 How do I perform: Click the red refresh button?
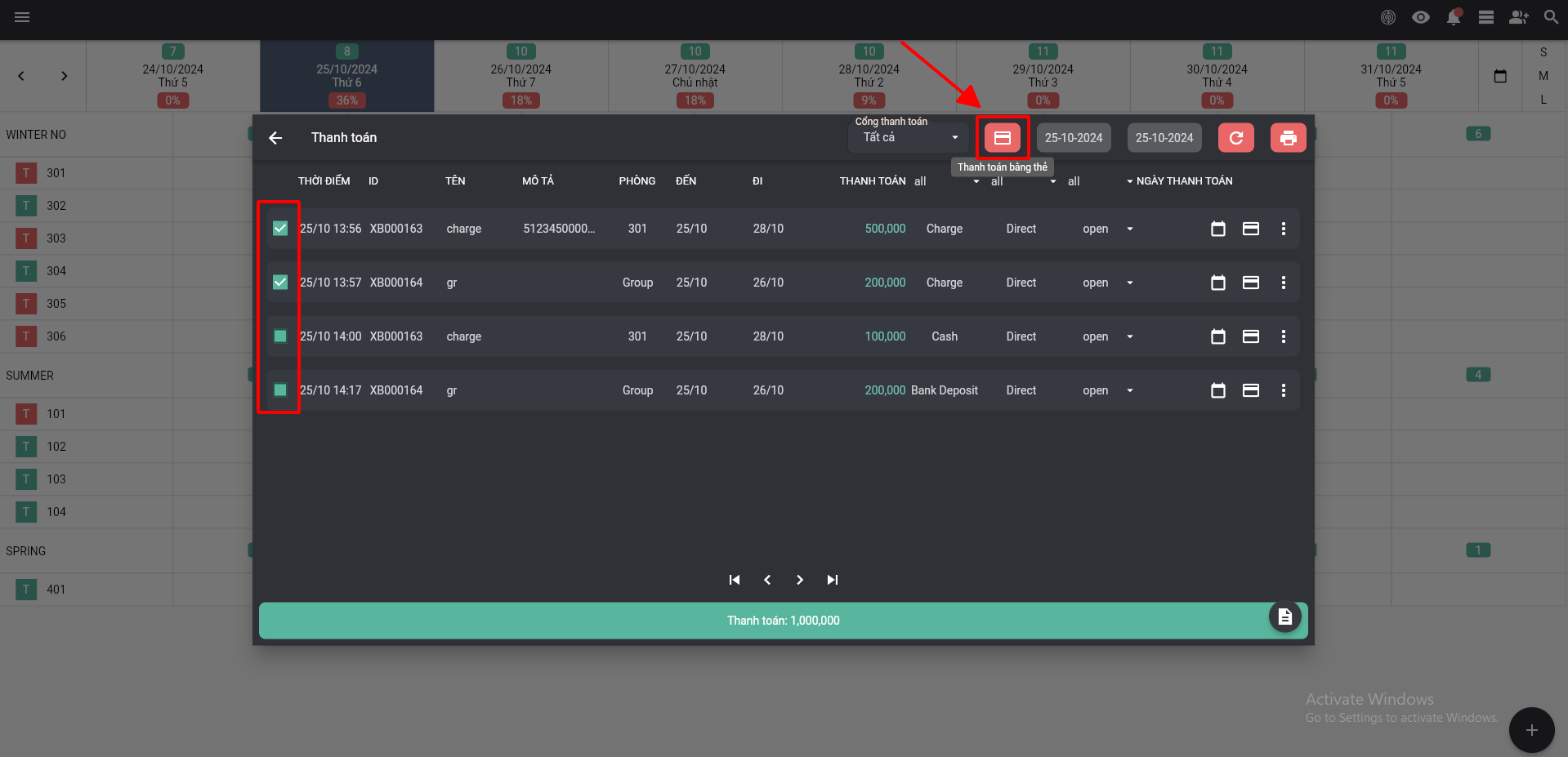1236,138
